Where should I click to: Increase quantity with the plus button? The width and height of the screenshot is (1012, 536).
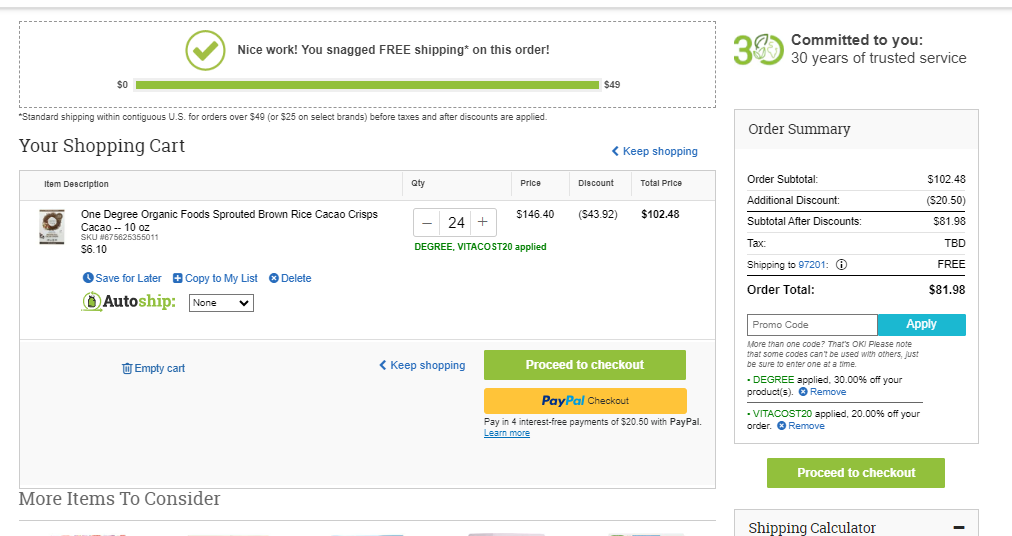(483, 223)
